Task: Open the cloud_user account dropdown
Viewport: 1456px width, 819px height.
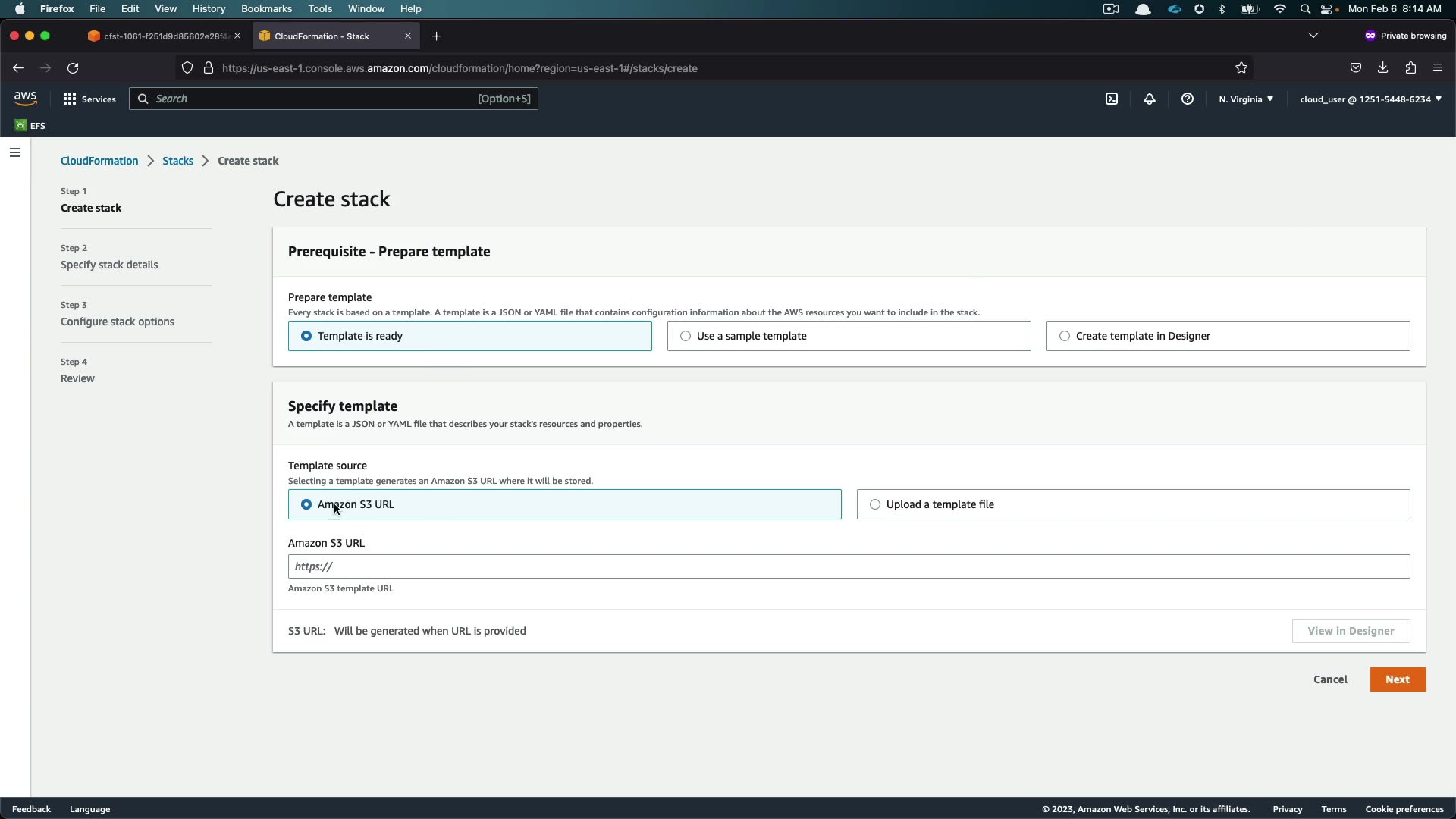Action: 1370,99
